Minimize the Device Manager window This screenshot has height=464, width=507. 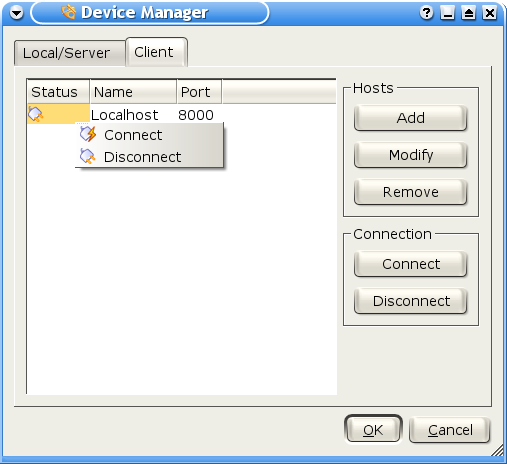tap(447, 13)
